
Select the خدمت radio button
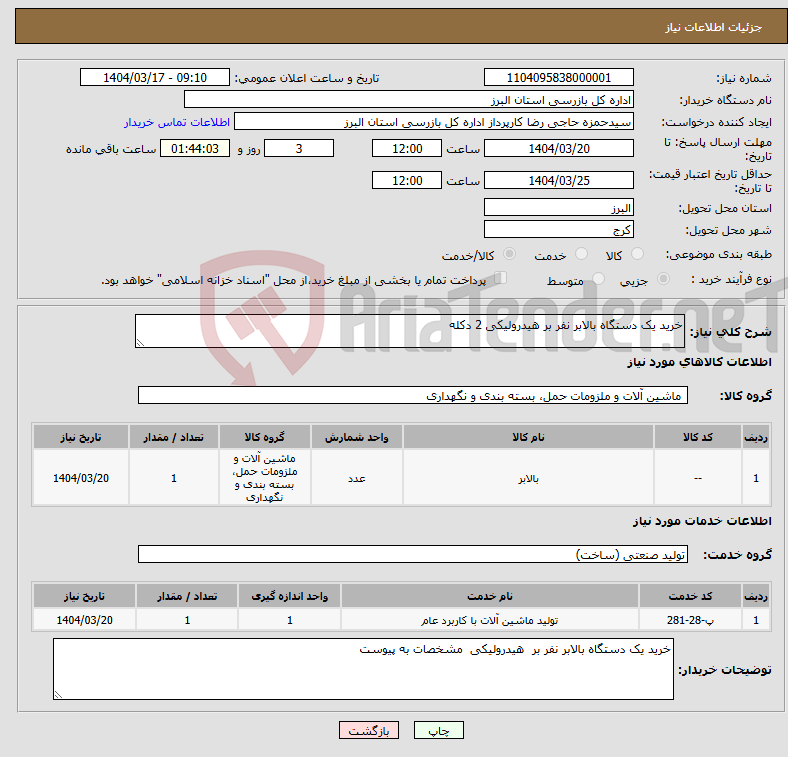coord(581,254)
